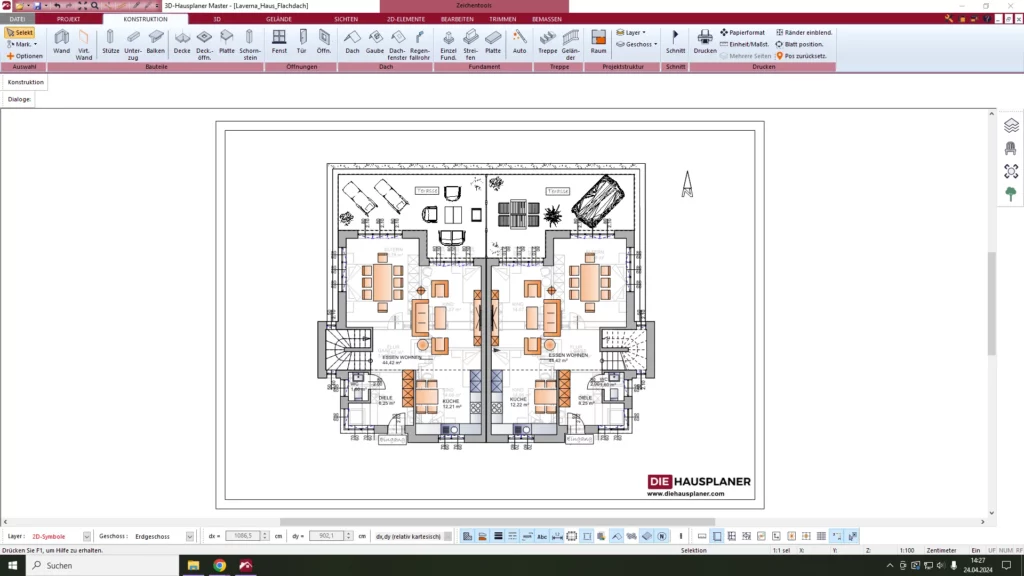Pick the Schornstein chimney tool
Screen dimensions: 1024x576
click(250, 45)
